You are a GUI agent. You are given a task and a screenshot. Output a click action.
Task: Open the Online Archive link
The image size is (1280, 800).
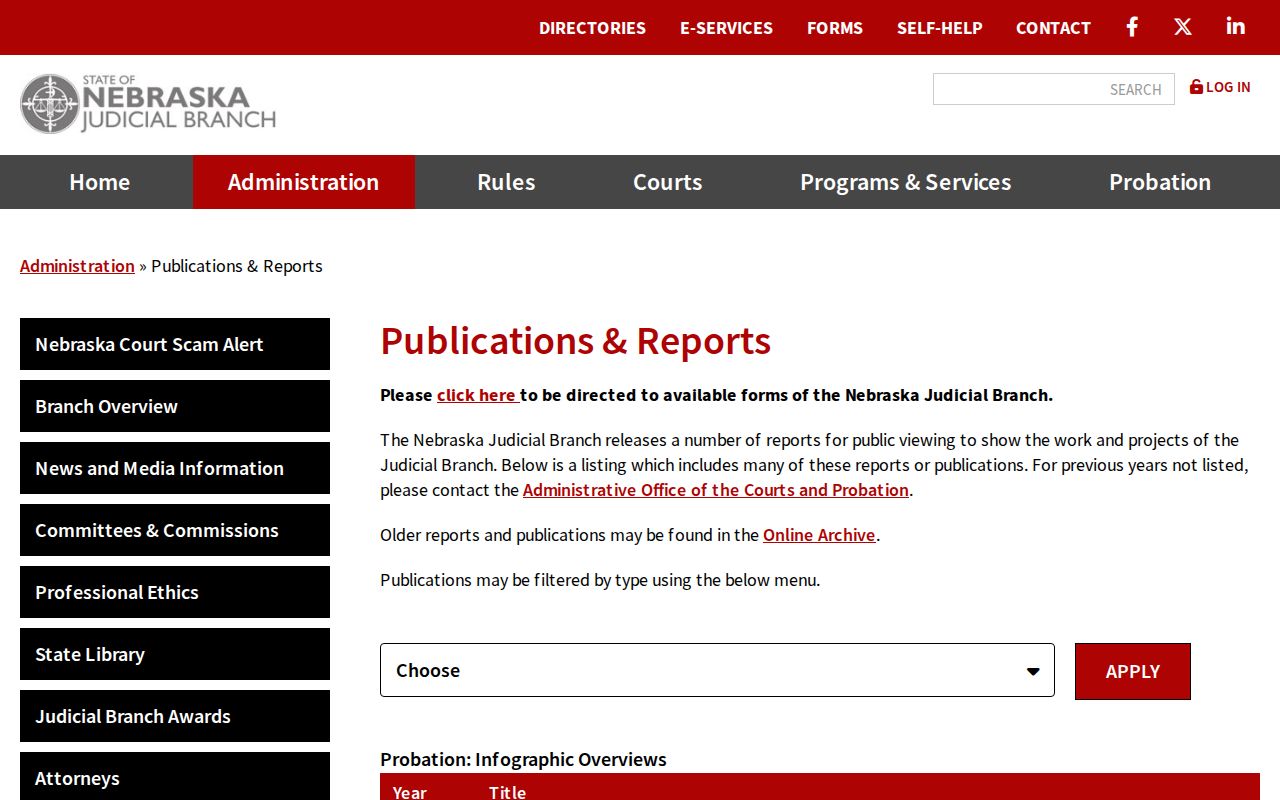click(819, 535)
